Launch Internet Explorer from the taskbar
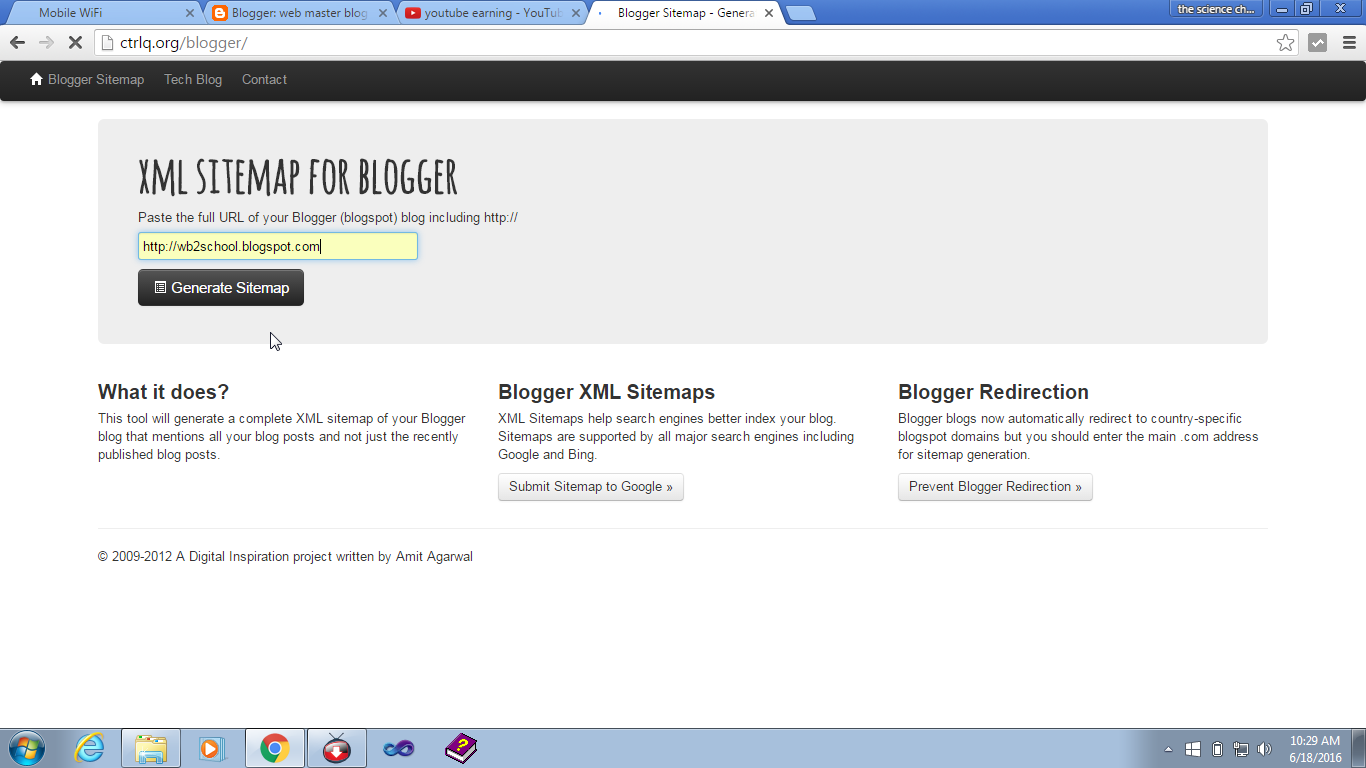This screenshot has height=768, width=1366. [x=90, y=748]
